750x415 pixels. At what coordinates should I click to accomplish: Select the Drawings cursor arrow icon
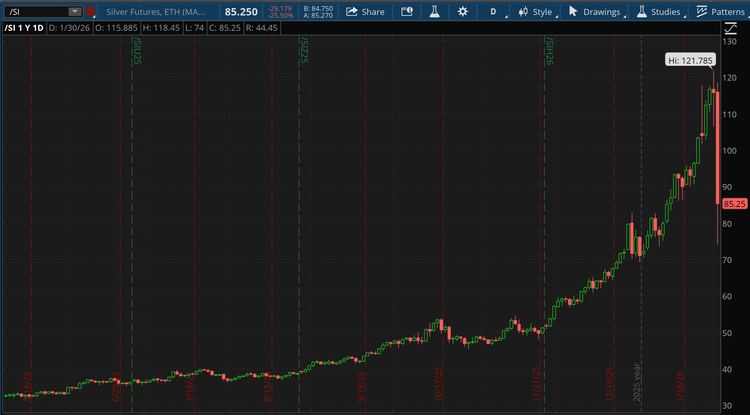tap(573, 12)
